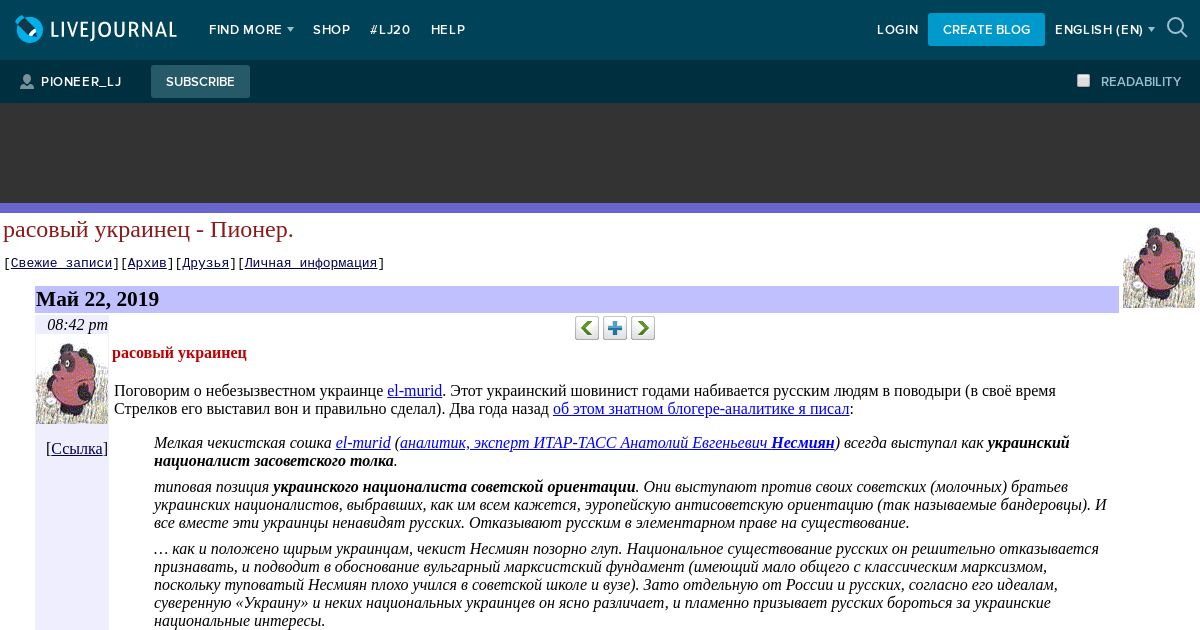Open the first el-murid link in the intro paragraph

pos(414,391)
